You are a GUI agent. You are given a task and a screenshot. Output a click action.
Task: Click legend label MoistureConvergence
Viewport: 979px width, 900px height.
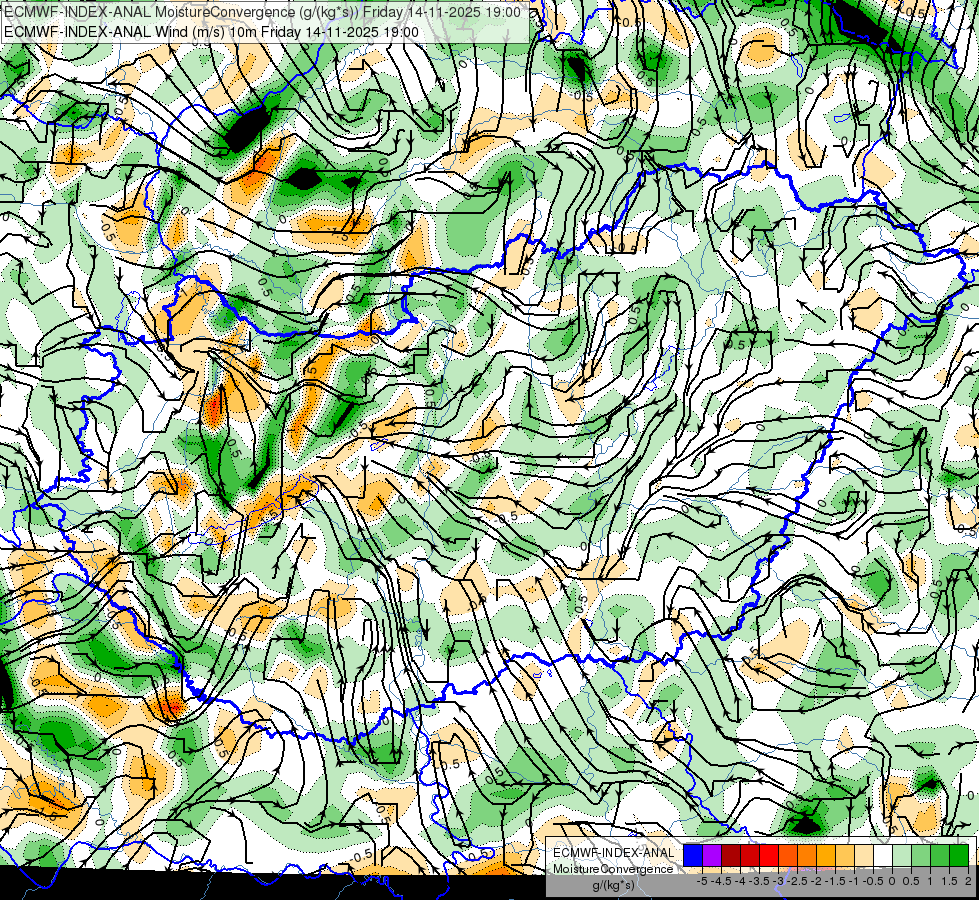pyautogui.click(x=613, y=869)
